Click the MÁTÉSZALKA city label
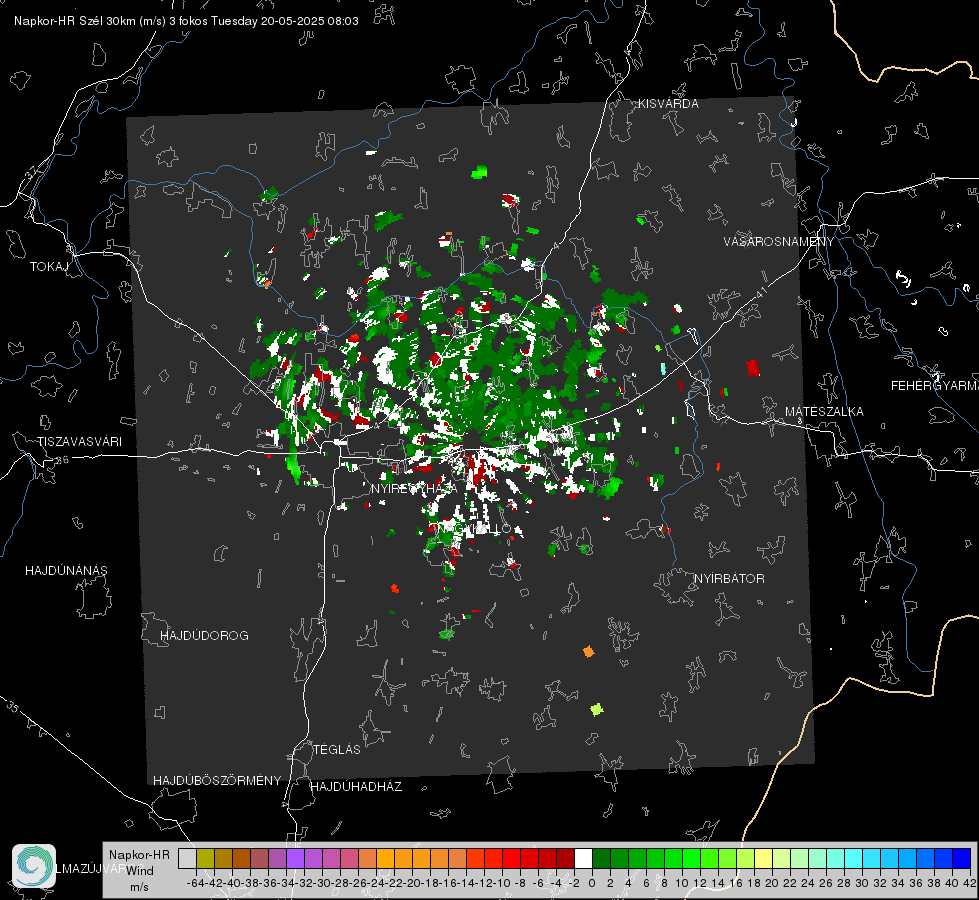Image resolution: width=979 pixels, height=900 pixels. pyautogui.click(x=824, y=412)
